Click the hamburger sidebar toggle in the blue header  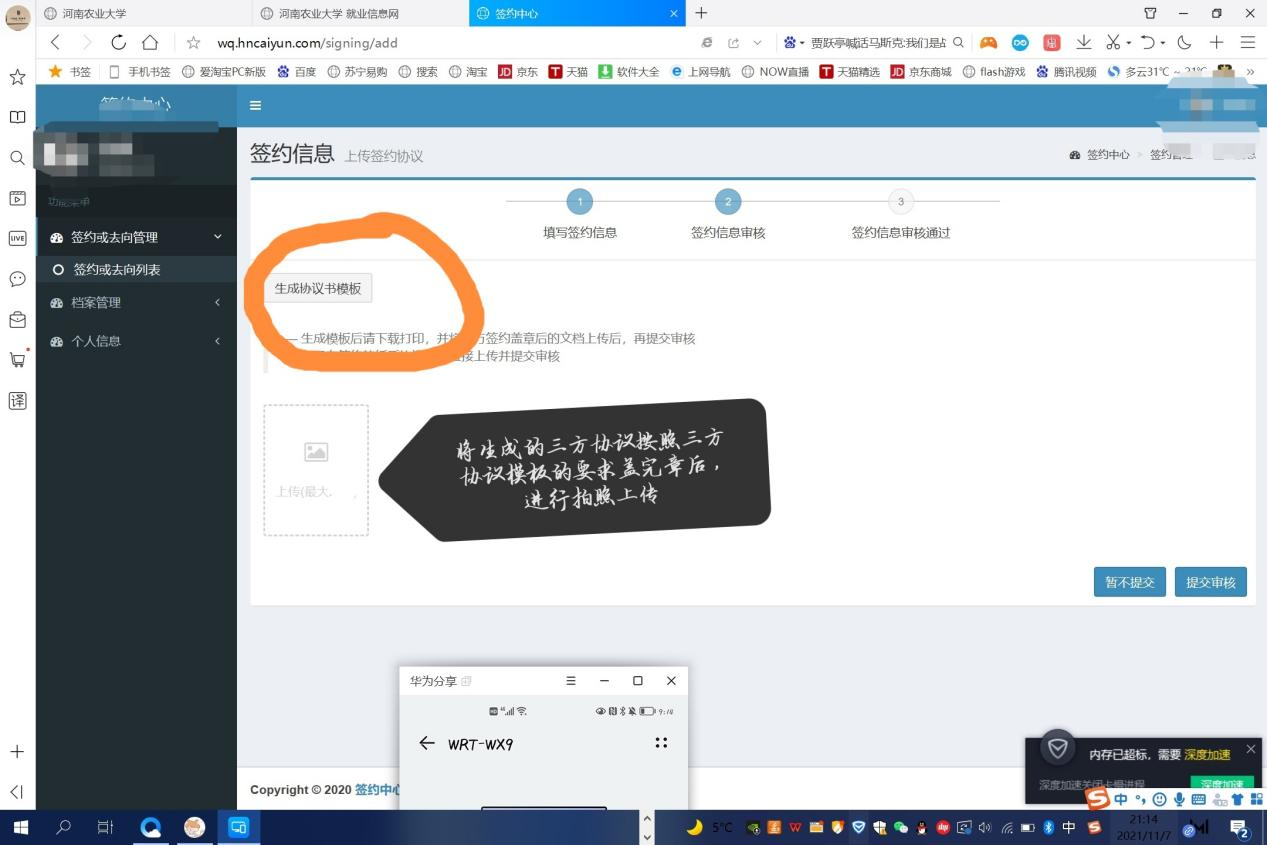(255, 106)
